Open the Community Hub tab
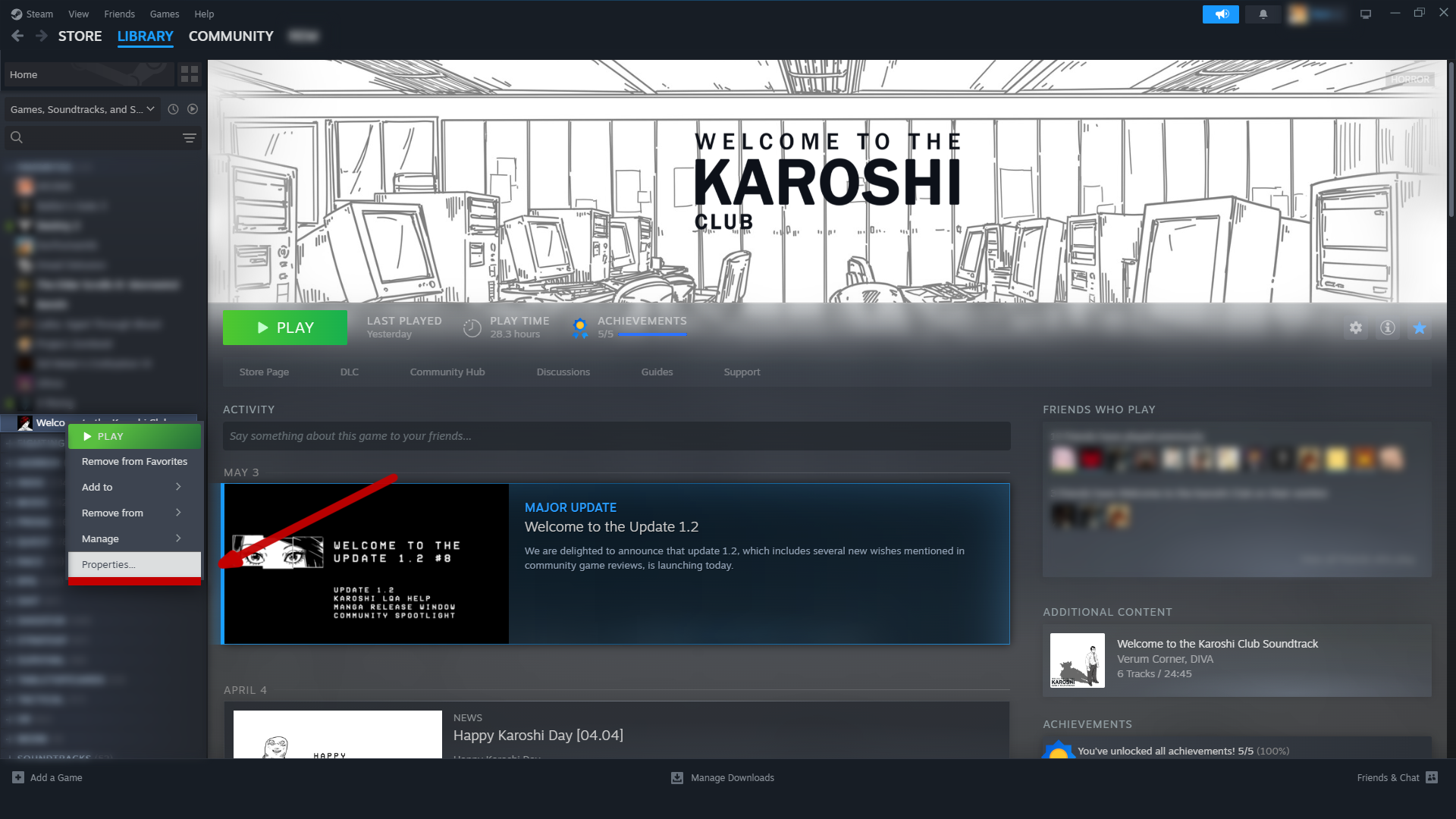1456x819 pixels. click(447, 372)
